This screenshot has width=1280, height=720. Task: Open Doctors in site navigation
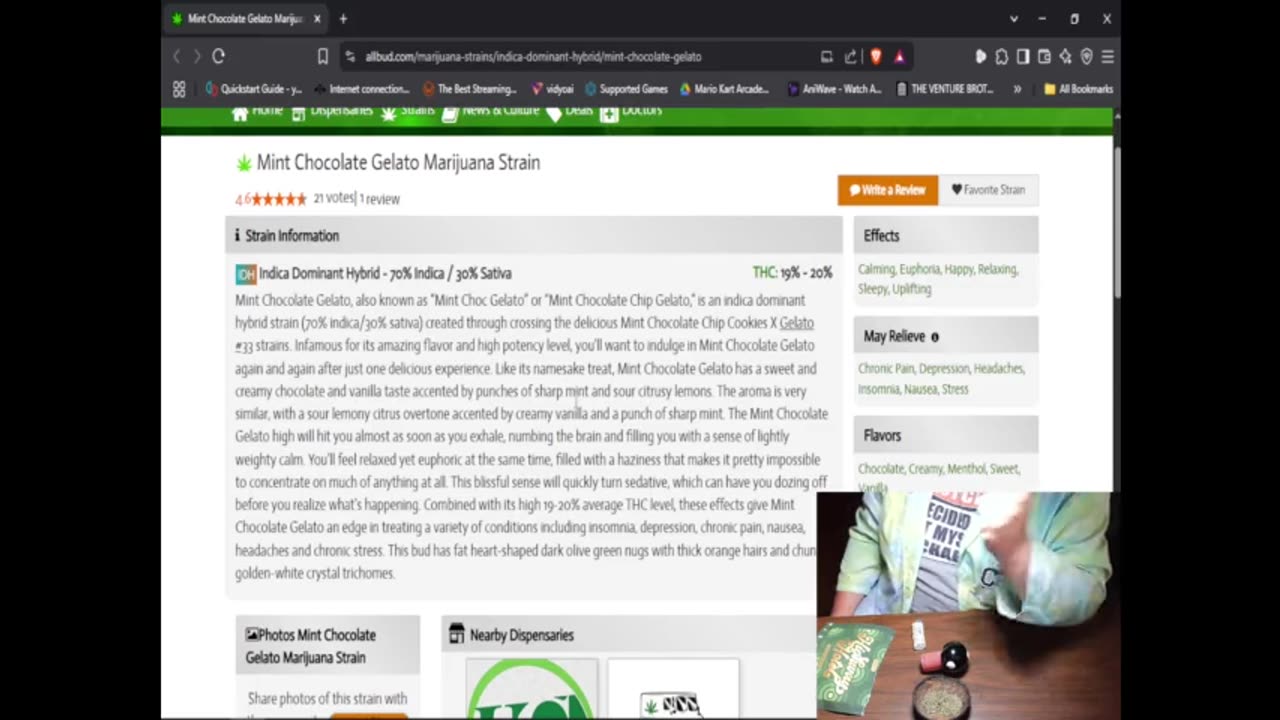coord(631,111)
